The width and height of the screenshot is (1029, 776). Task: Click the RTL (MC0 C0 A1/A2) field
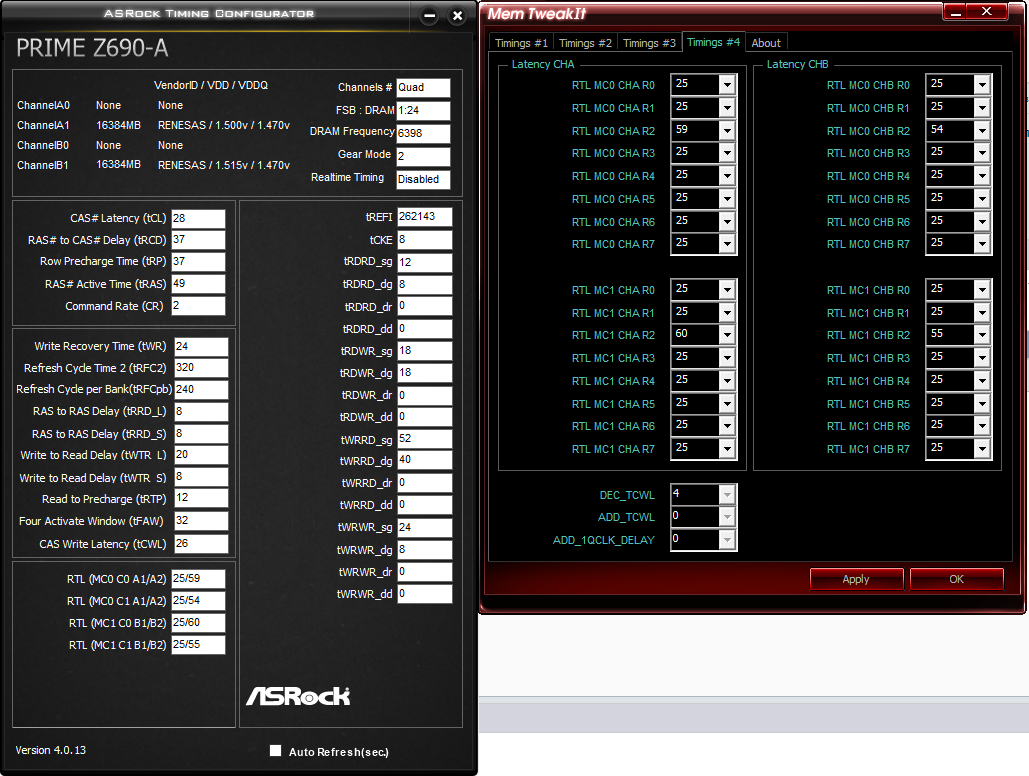click(198, 578)
